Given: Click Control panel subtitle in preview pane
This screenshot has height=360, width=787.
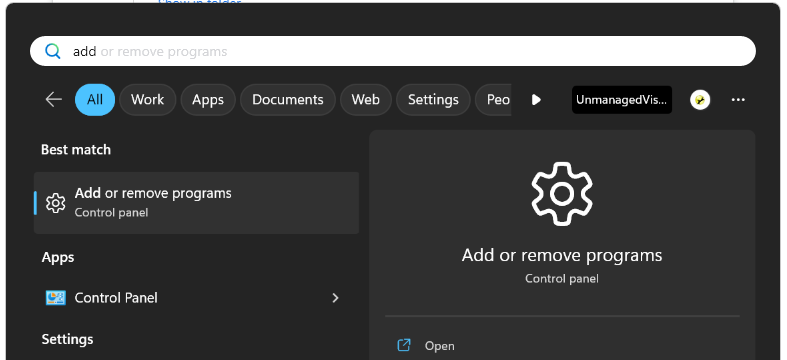Looking at the screenshot, I should tap(562, 278).
